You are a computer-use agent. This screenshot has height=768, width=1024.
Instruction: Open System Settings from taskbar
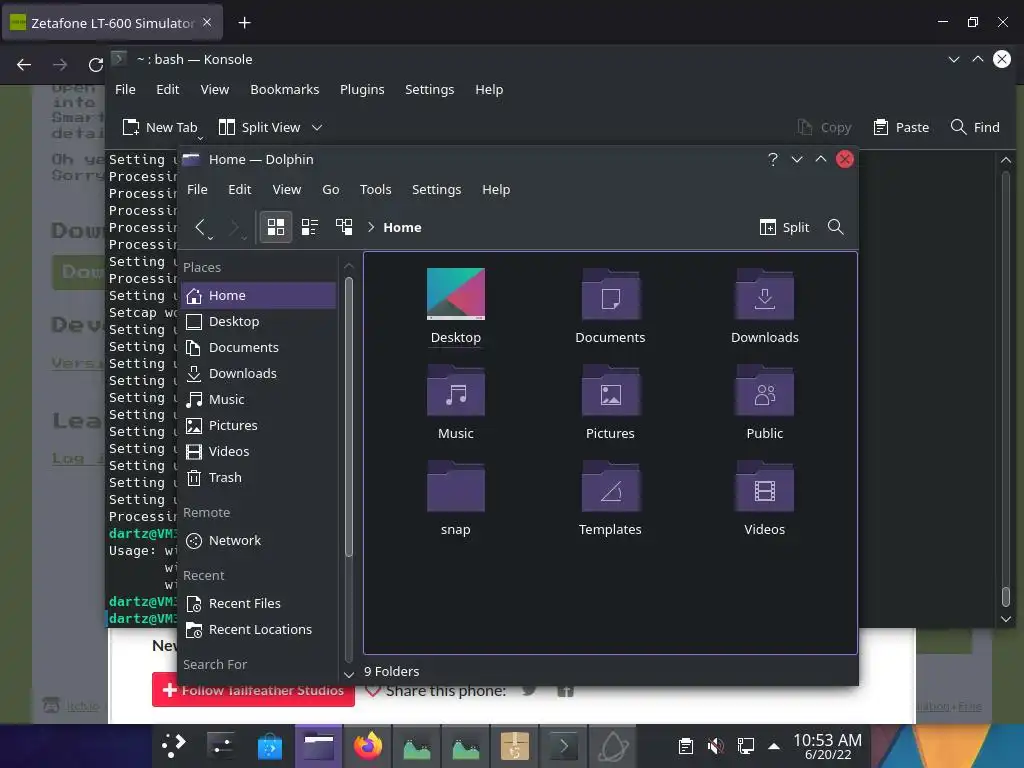coord(221,746)
